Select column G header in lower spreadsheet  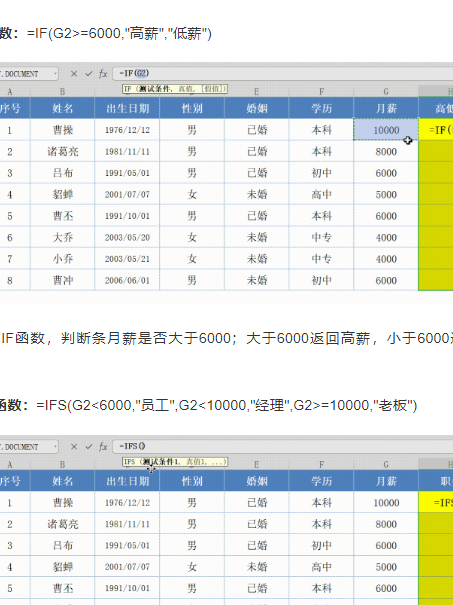click(386, 465)
